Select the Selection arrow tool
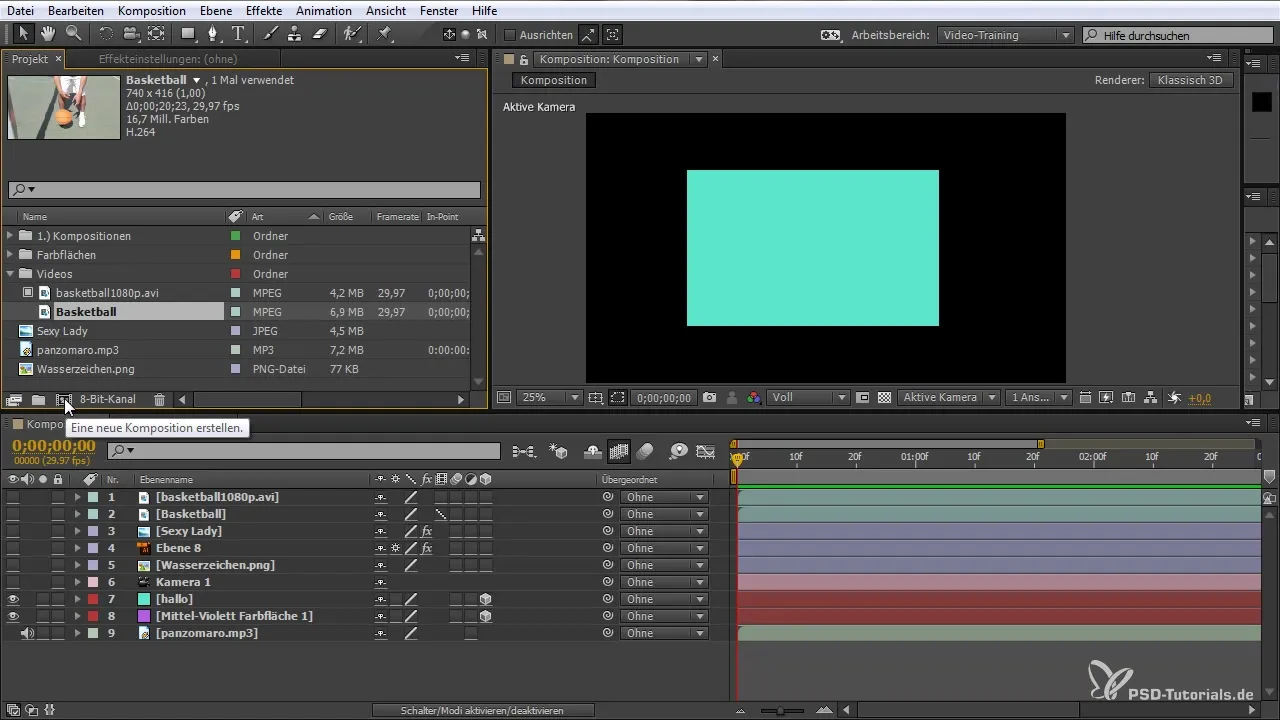Screen dimensions: 1280x720 coord(24,34)
